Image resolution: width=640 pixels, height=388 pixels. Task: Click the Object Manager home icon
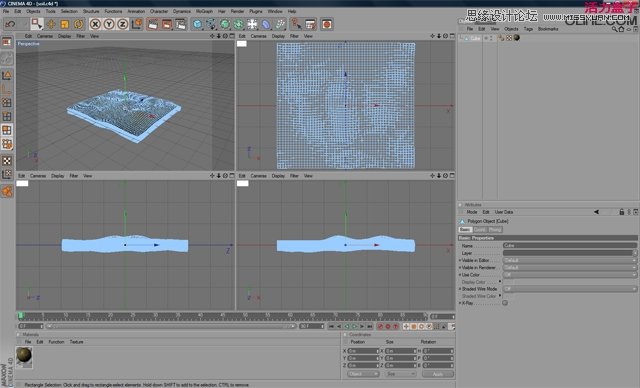(621, 29)
